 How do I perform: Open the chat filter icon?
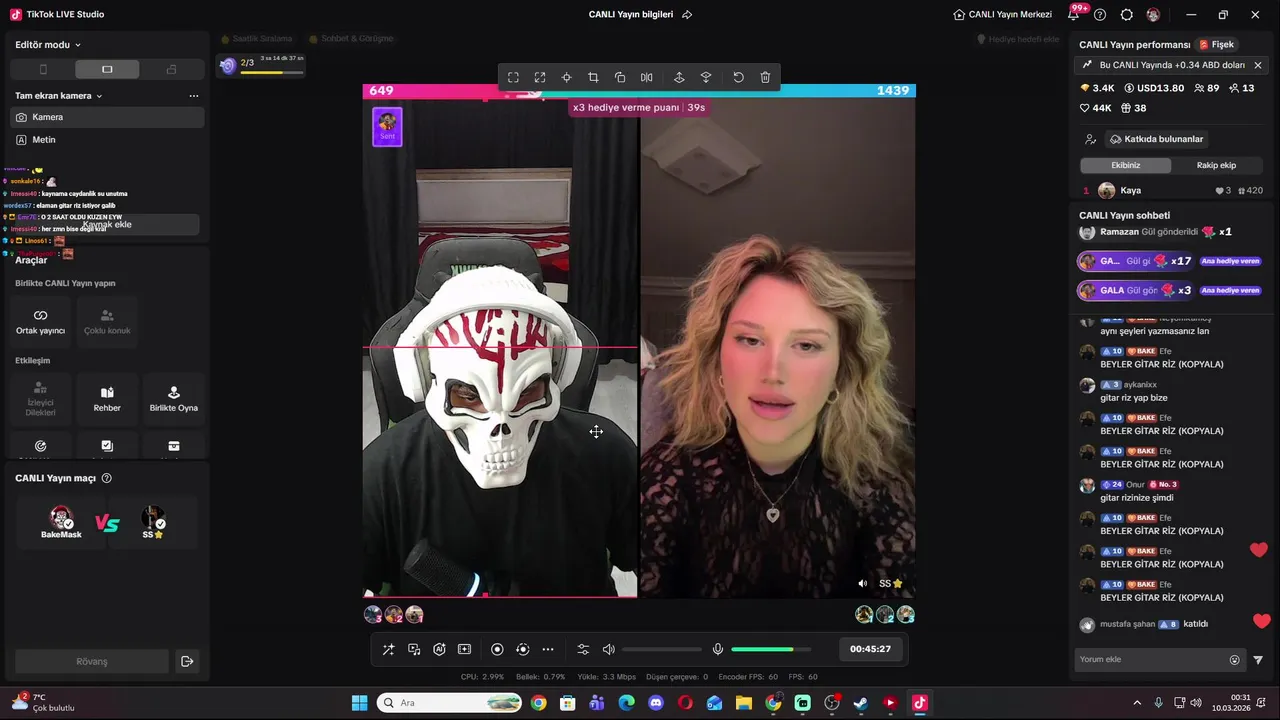pos(1258,660)
